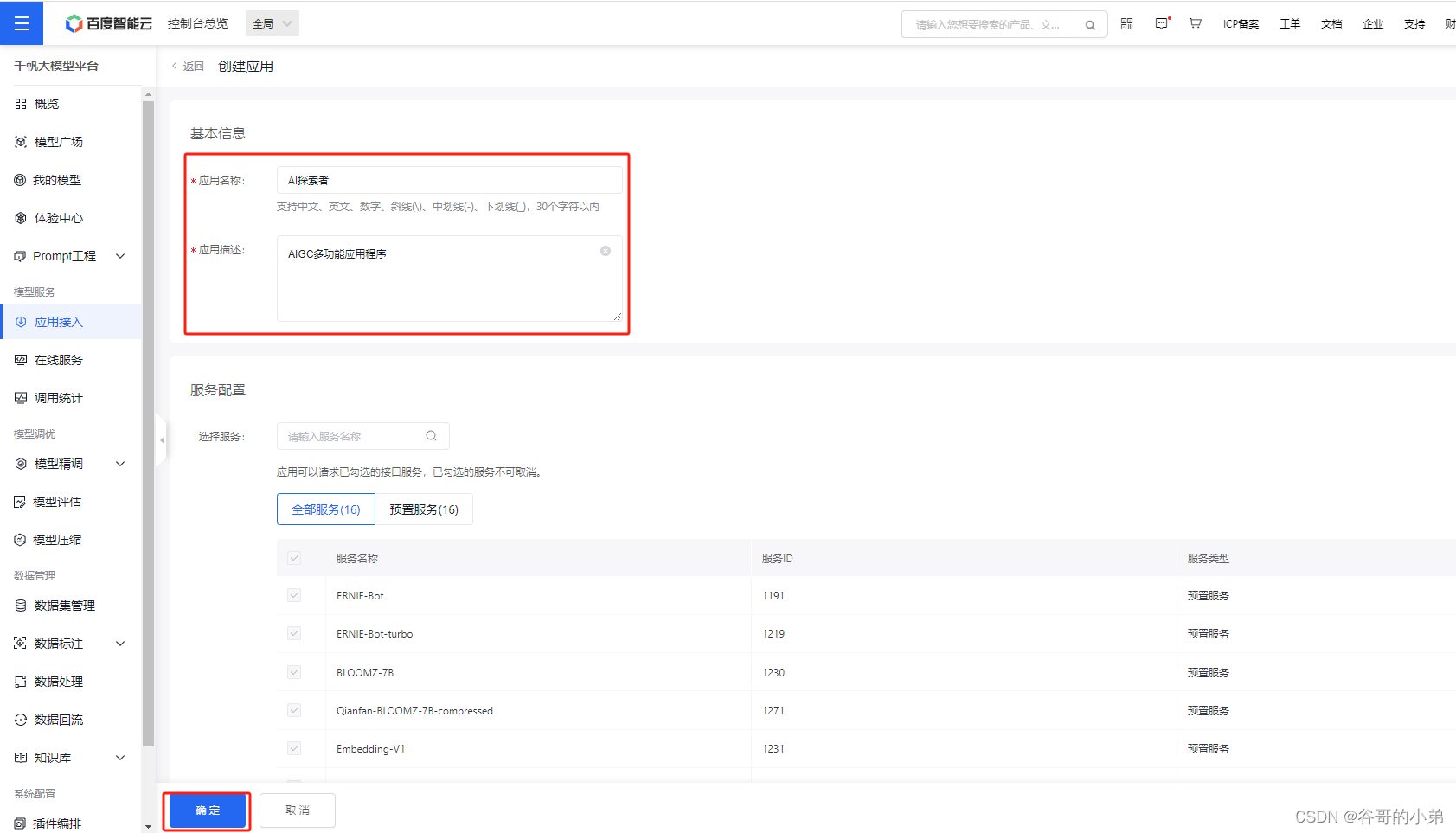This screenshot has width=1456, height=833.
Task: Open the message notification icon
Action: click(1161, 23)
